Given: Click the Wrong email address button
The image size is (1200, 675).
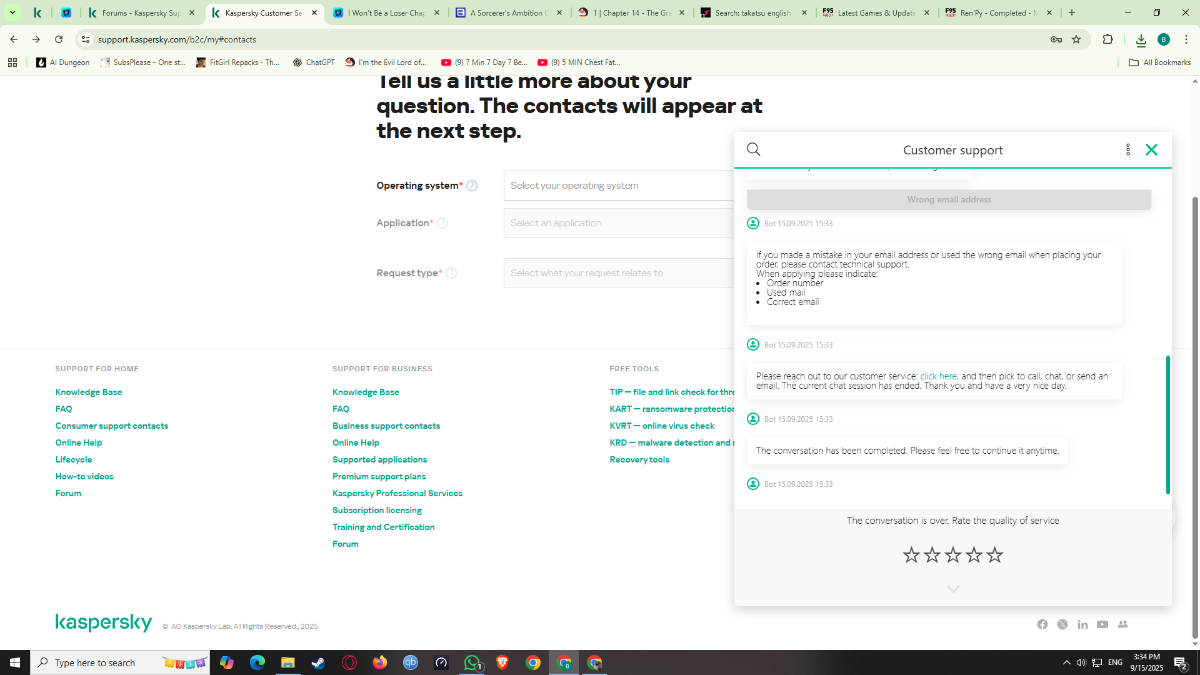Looking at the screenshot, I should tap(949, 200).
